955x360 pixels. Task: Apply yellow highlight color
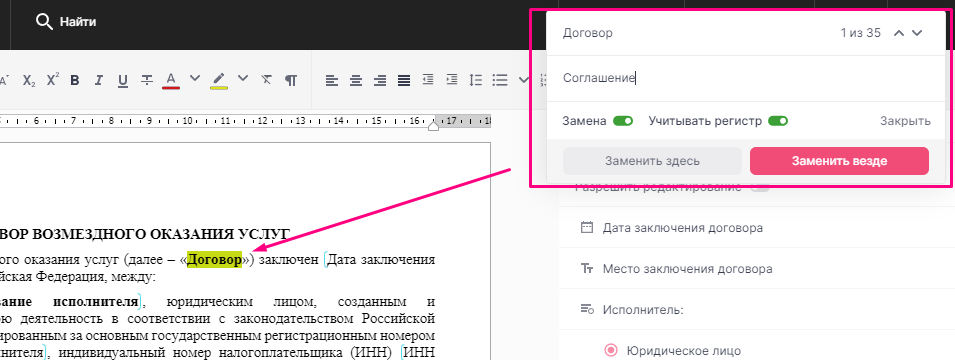[219, 80]
